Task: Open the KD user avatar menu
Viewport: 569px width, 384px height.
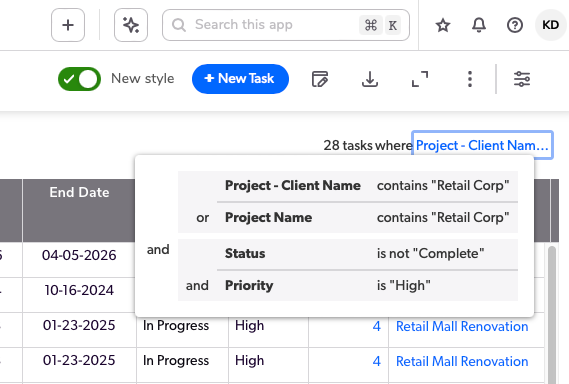Action: [x=550, y=25]
